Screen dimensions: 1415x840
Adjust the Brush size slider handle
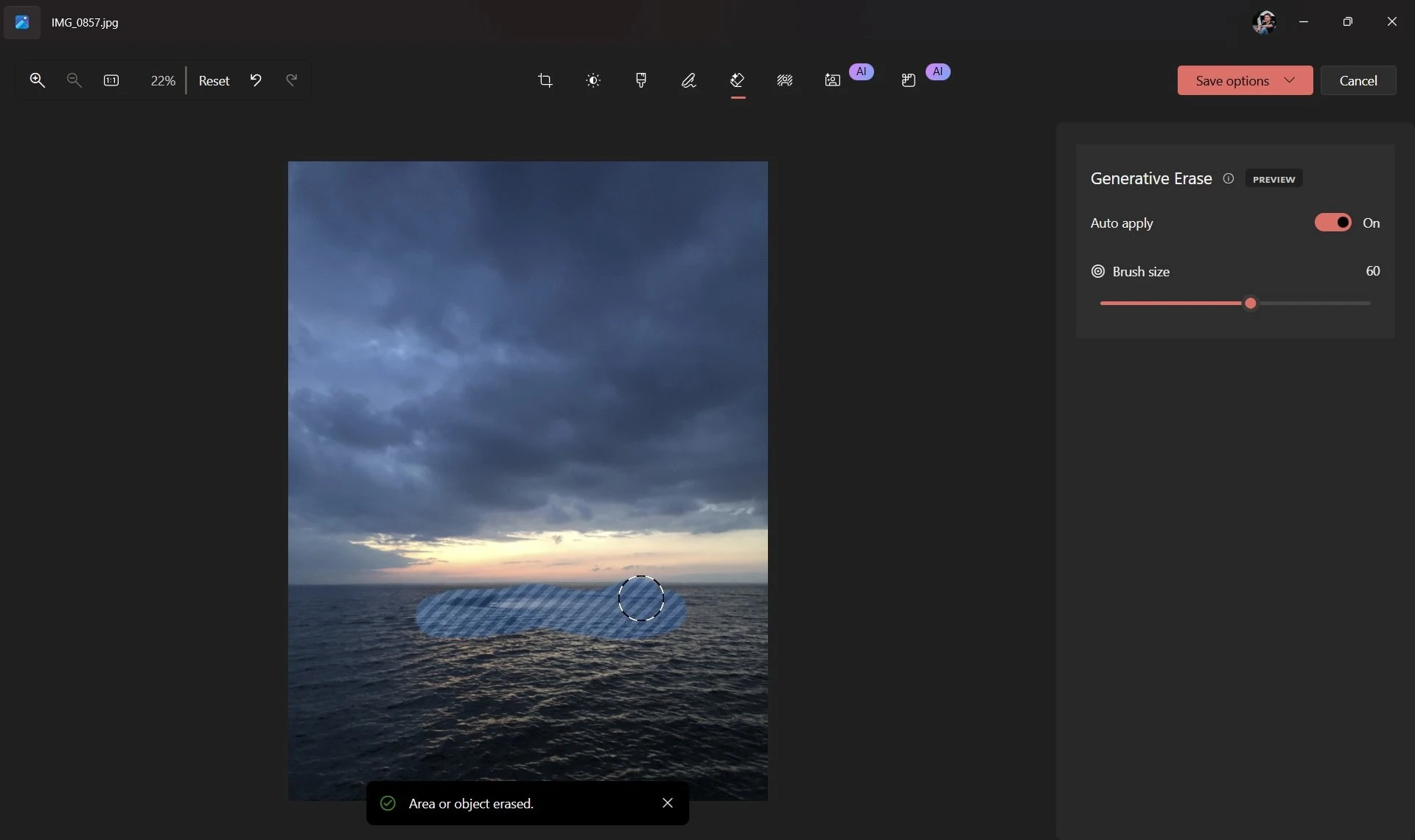tap(1251, 303)
